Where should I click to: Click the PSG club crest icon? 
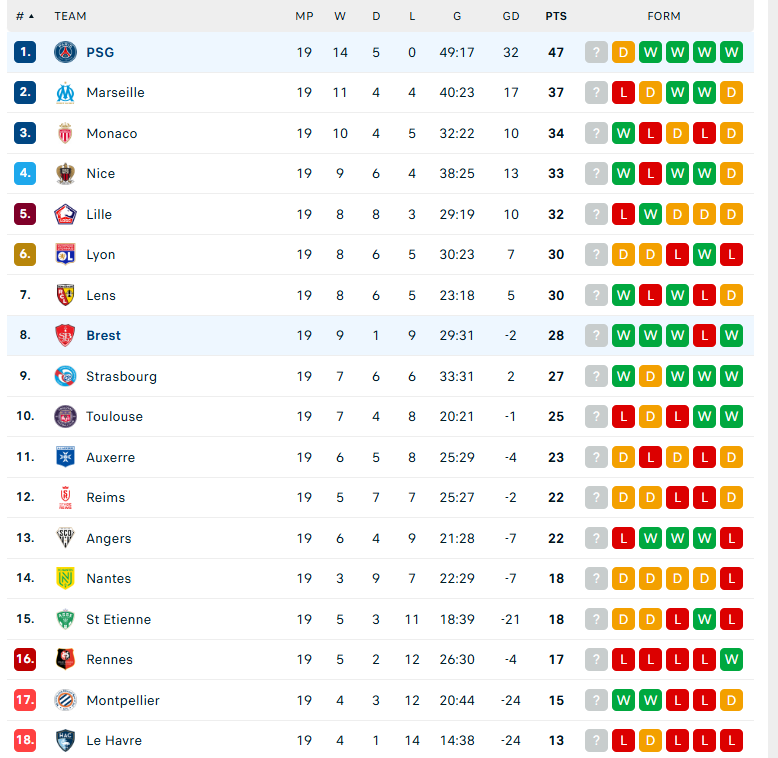click(x=65, y=52)
